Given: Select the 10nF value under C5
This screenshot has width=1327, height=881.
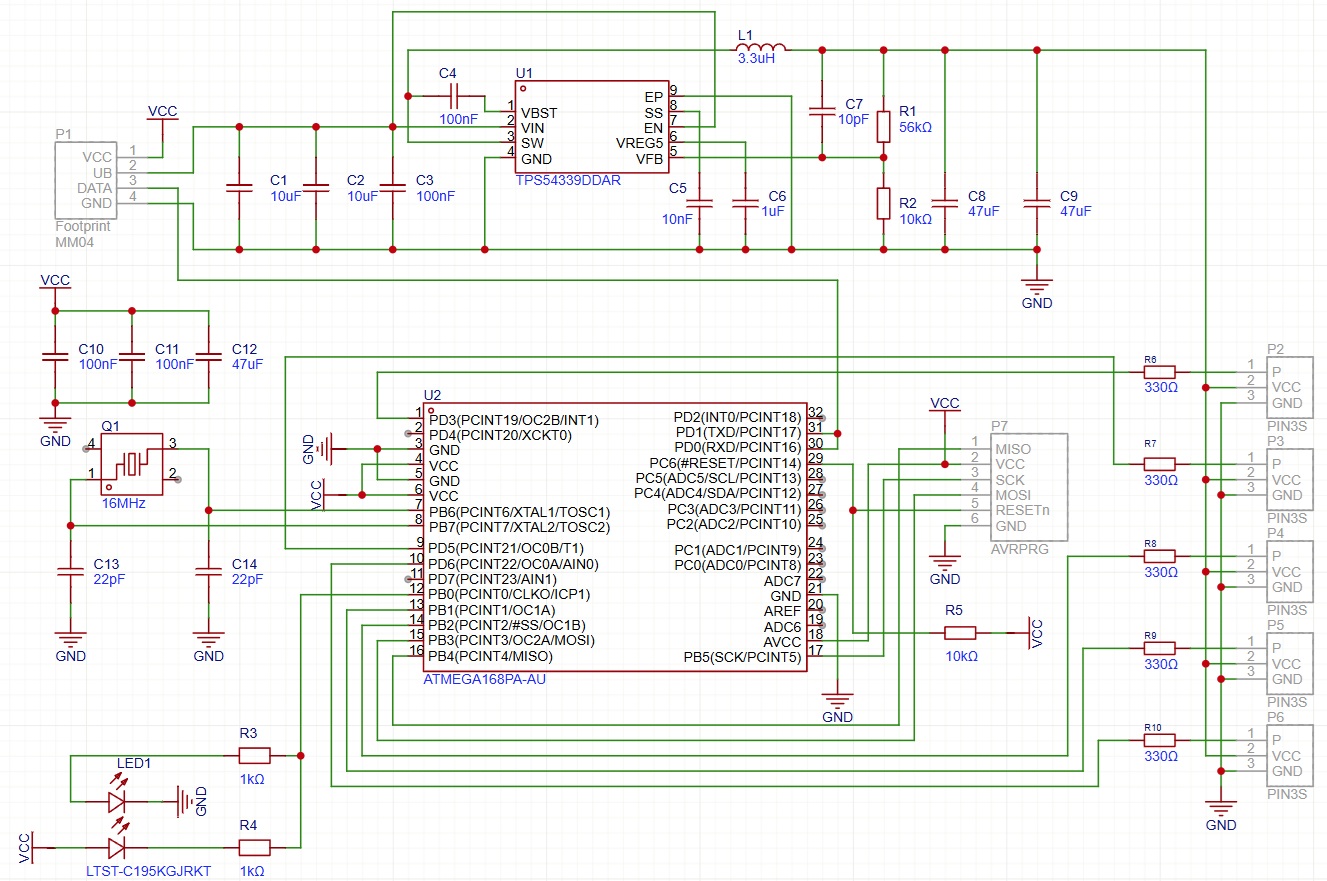Looking at the screenshot, I should pyautogui.click(x=677, y=219).
